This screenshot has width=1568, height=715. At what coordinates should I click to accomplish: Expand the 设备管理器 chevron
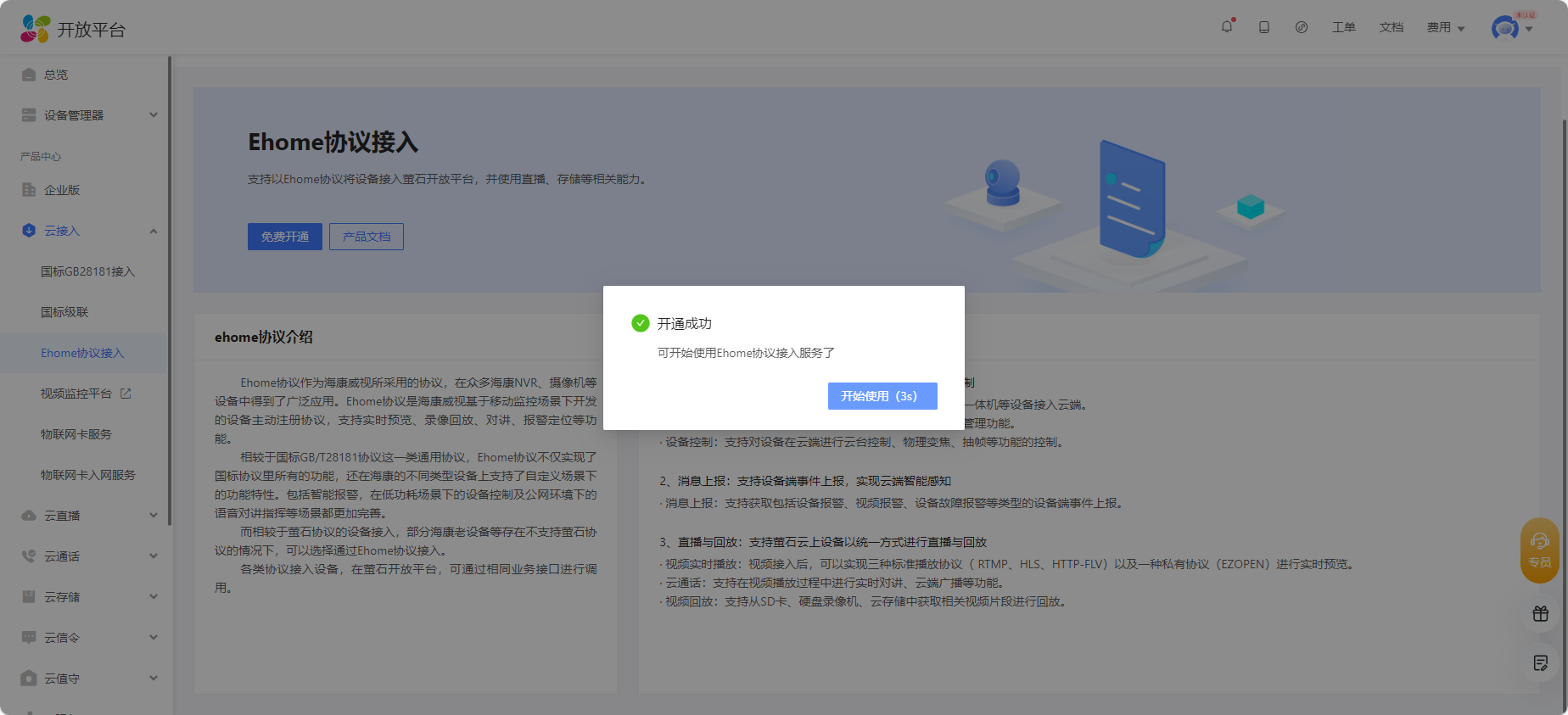point(154,115)
